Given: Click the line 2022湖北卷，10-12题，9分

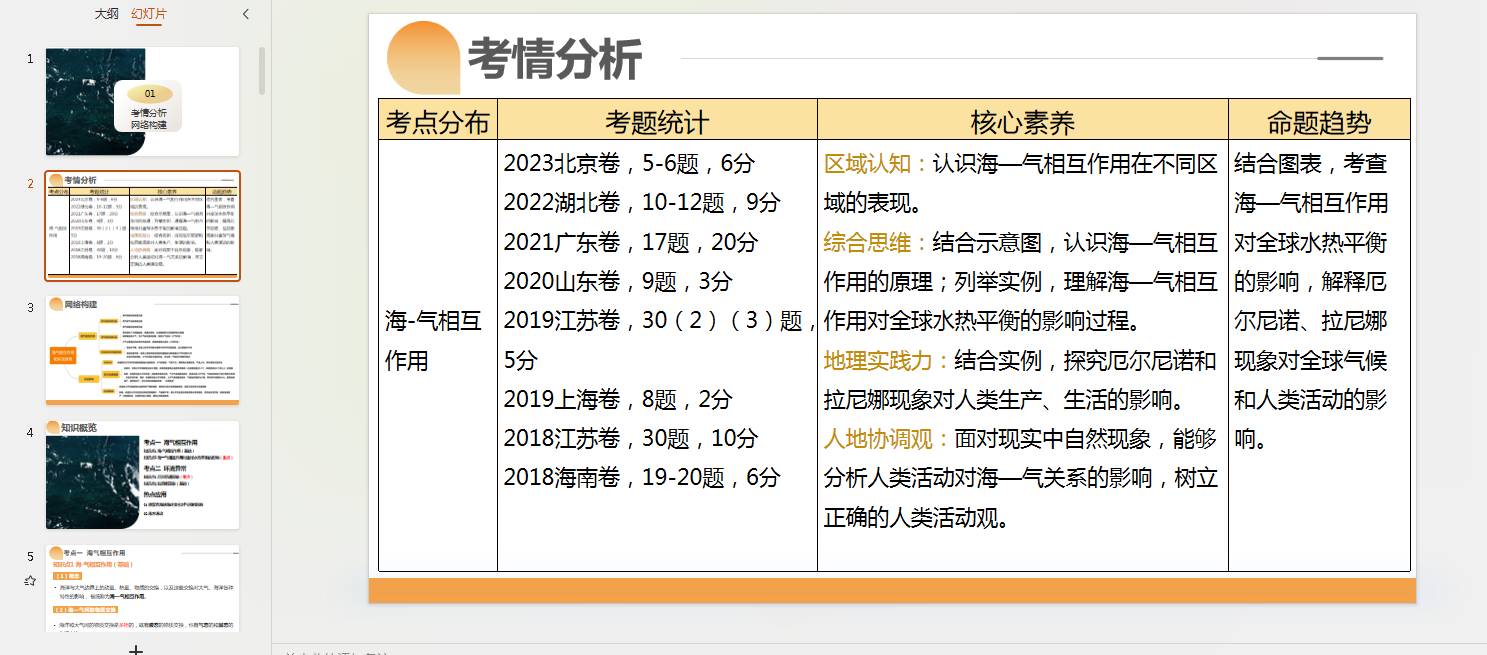Looking at the screenshot, I should click(642, 203).
